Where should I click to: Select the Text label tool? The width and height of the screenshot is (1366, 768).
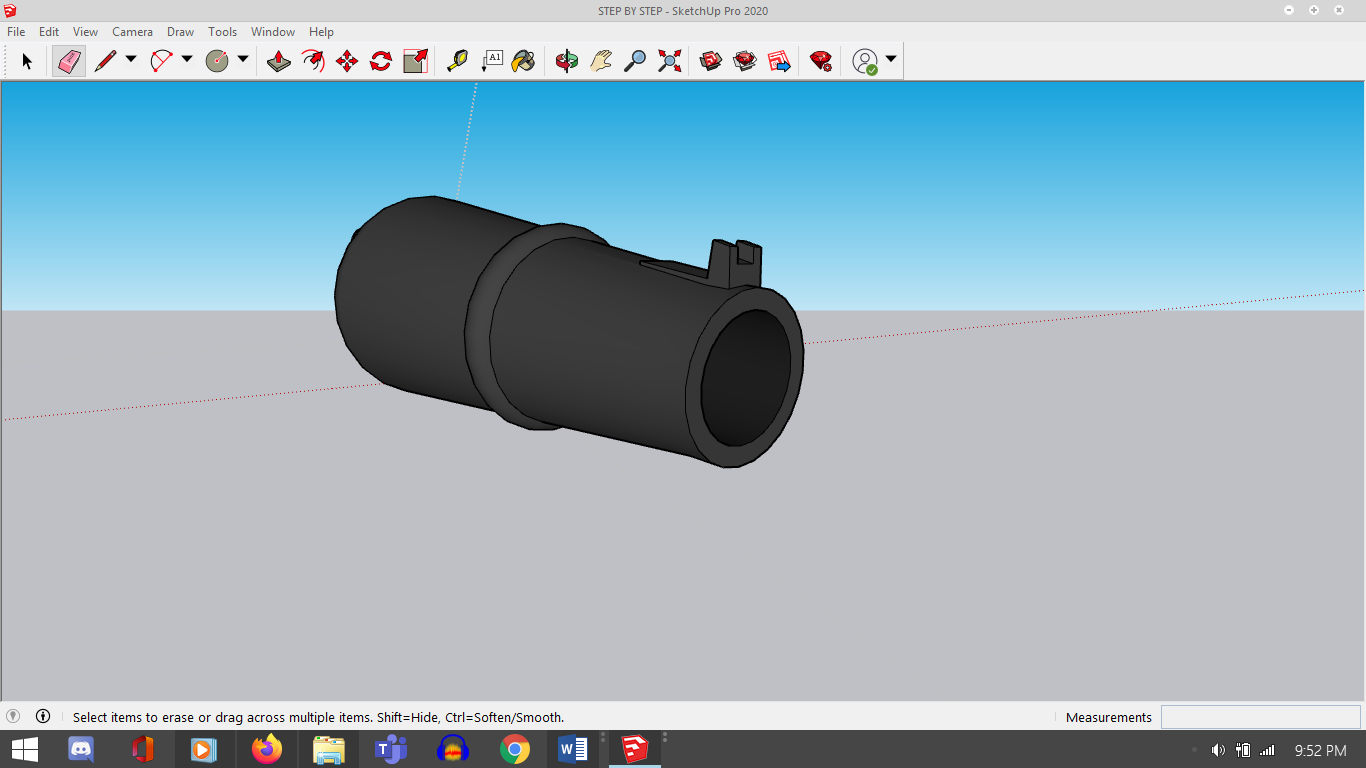491,61
